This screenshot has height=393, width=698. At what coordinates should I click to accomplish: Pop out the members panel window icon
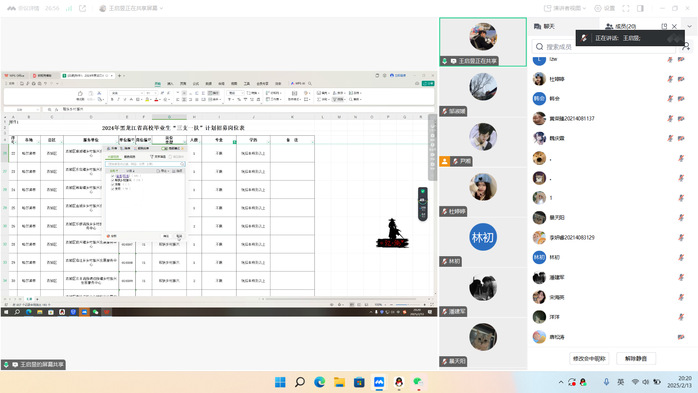664,26
